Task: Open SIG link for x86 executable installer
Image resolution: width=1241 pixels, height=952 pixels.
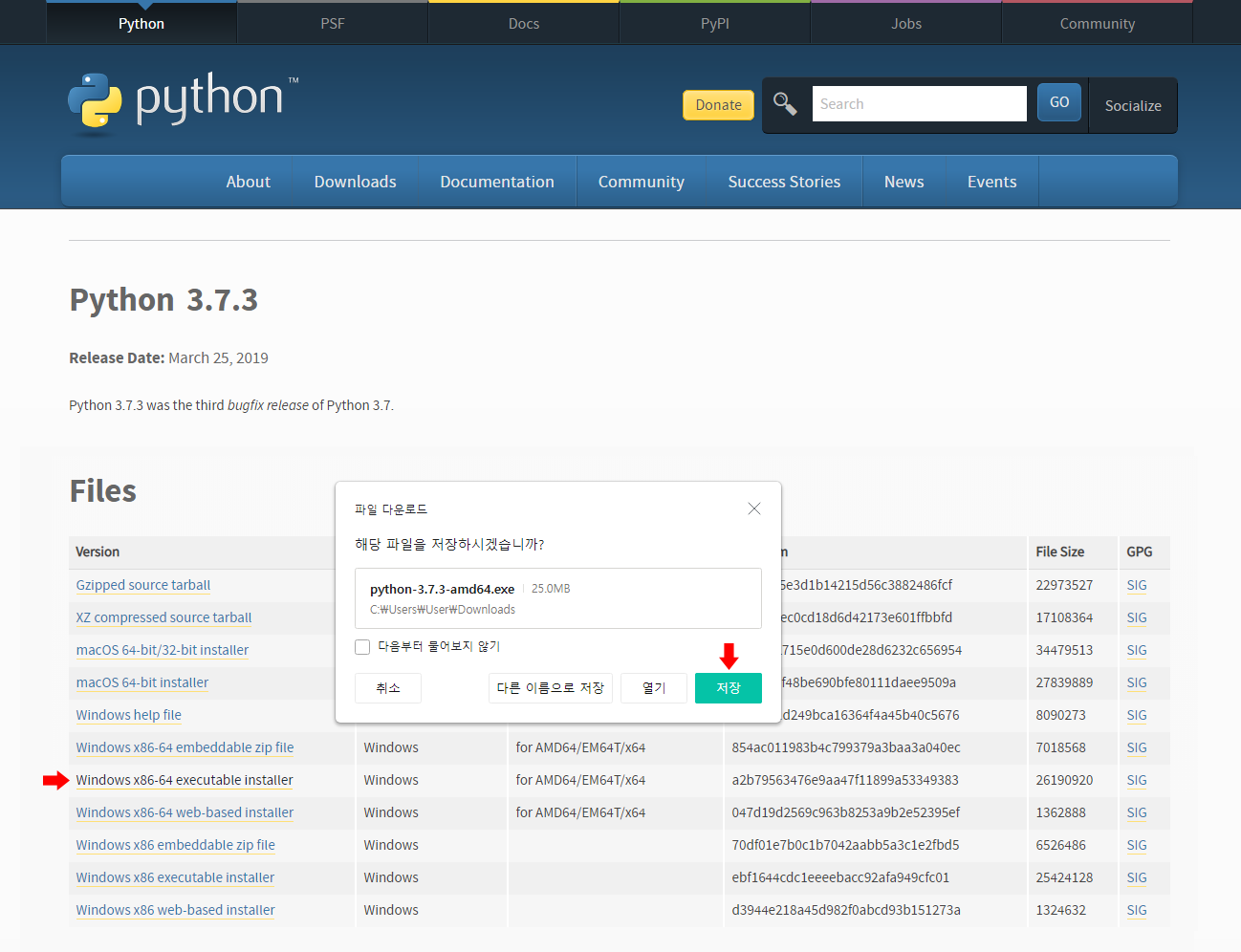Action: (1136, 877)
